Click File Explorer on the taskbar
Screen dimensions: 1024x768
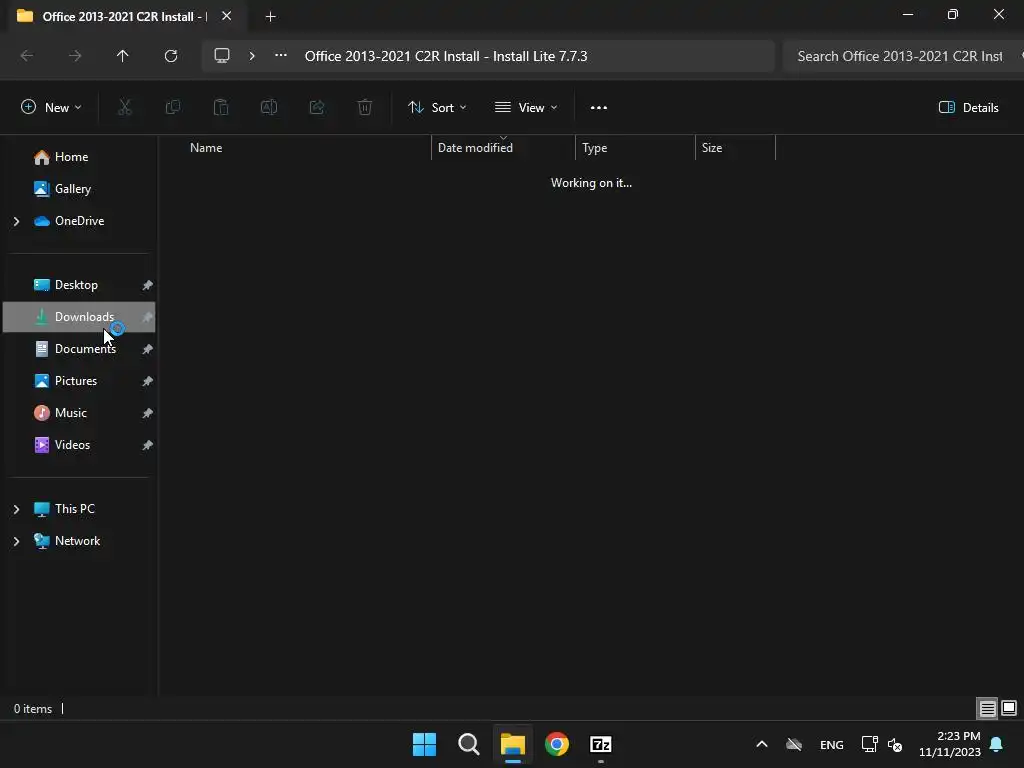[x=513, y=744]
